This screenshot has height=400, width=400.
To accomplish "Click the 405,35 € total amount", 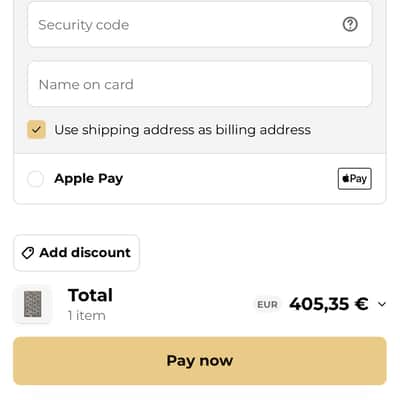I will (x=329, y=304).
